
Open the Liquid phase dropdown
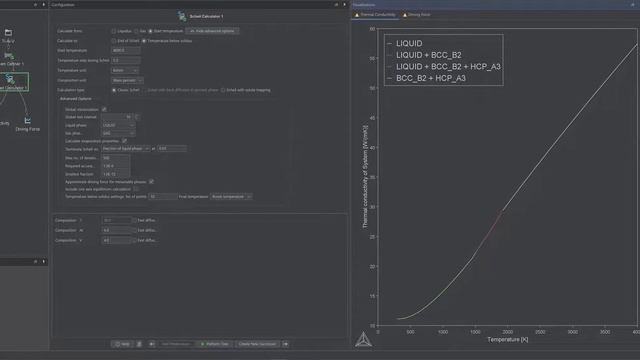coord(118,125)
